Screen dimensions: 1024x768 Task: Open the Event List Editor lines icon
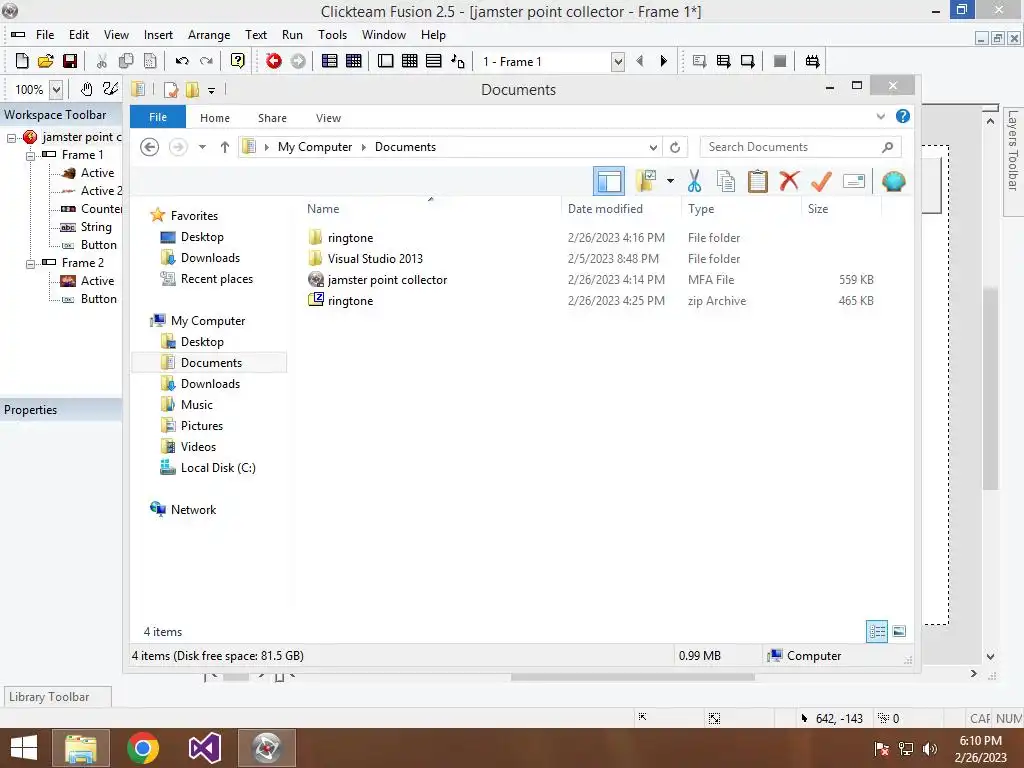tap(434, 61)
